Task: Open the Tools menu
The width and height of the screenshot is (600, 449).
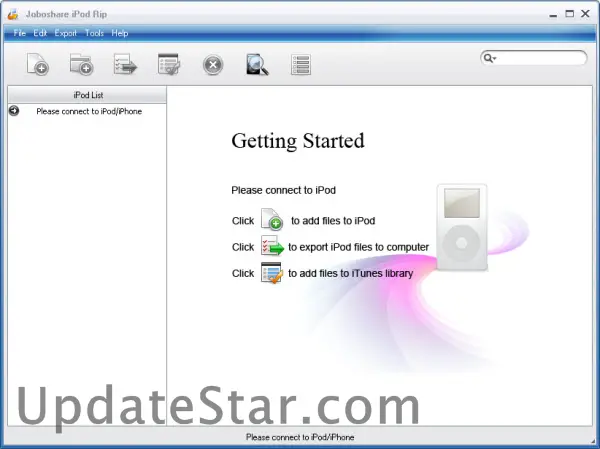Action: [94, 33]
